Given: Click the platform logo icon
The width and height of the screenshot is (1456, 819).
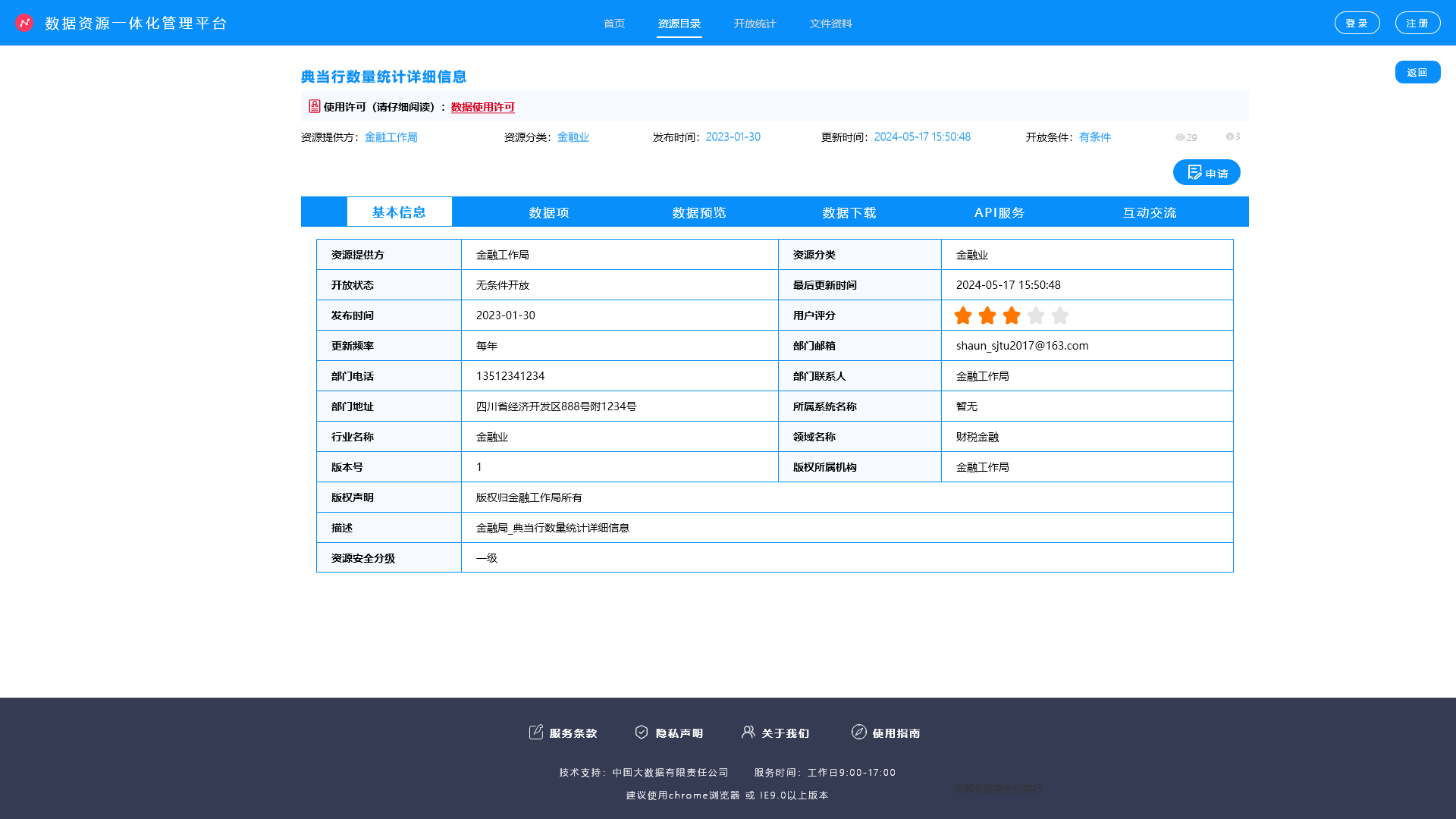Looking at the screenshot, I should pos(24,23).
